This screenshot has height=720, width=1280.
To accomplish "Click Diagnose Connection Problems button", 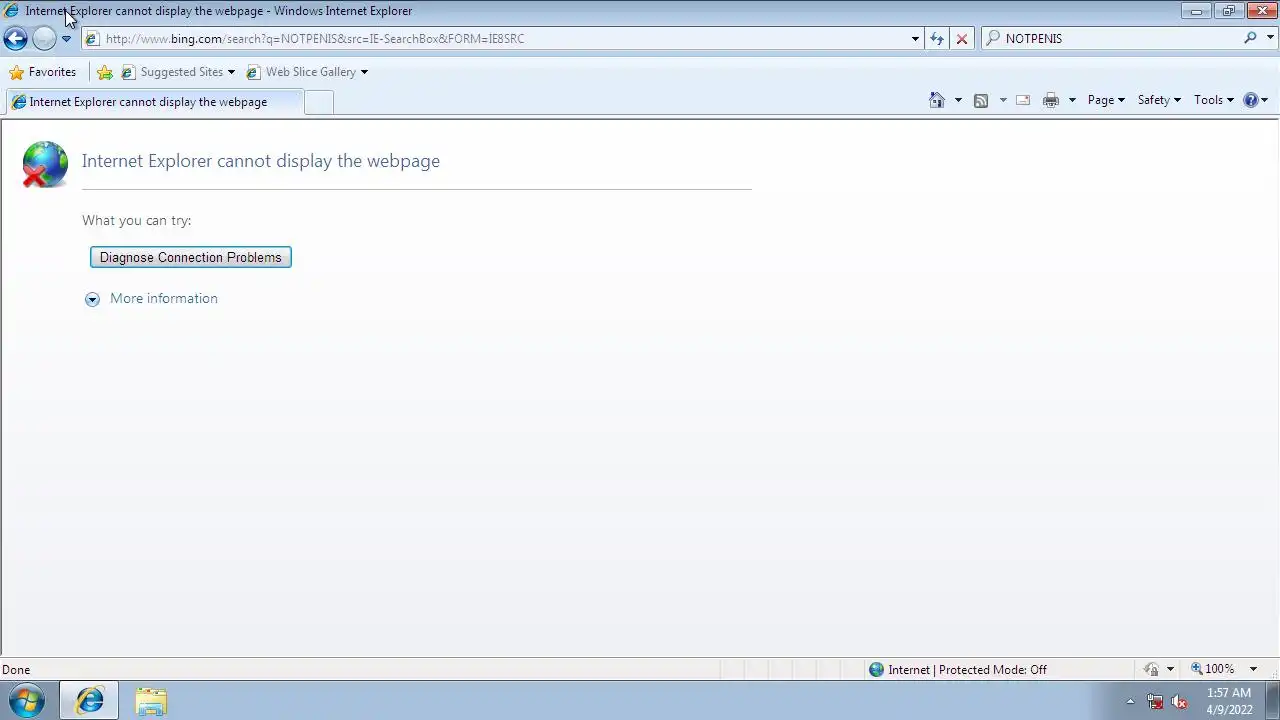I will [191, 257].
